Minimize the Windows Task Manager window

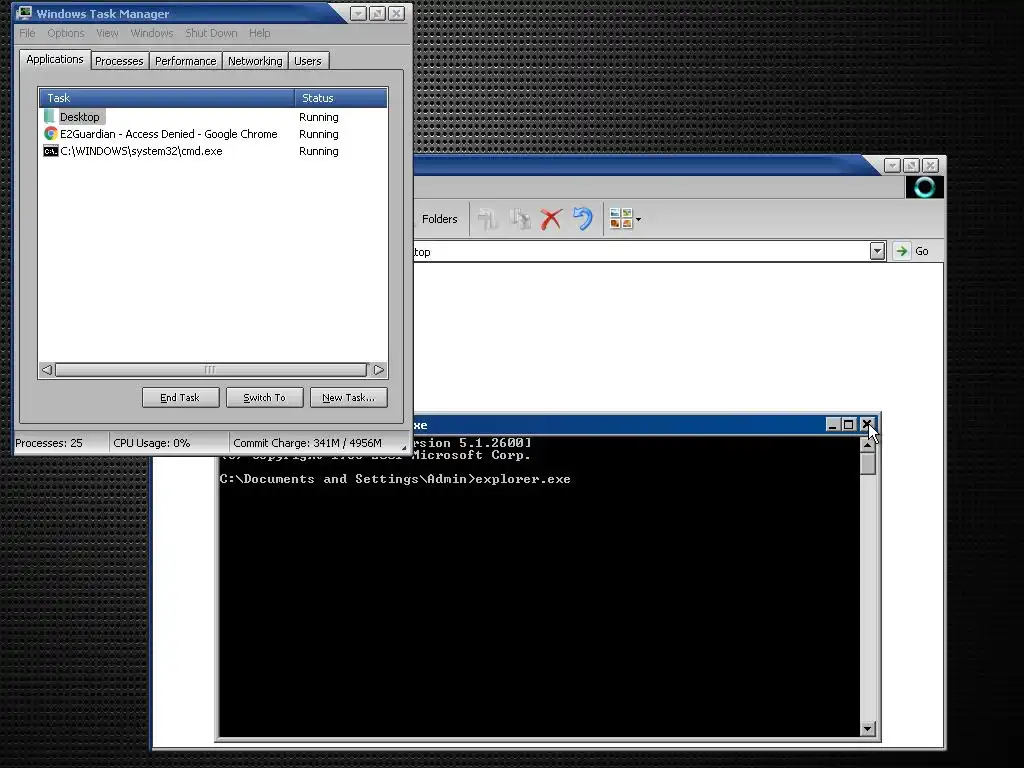358,13
